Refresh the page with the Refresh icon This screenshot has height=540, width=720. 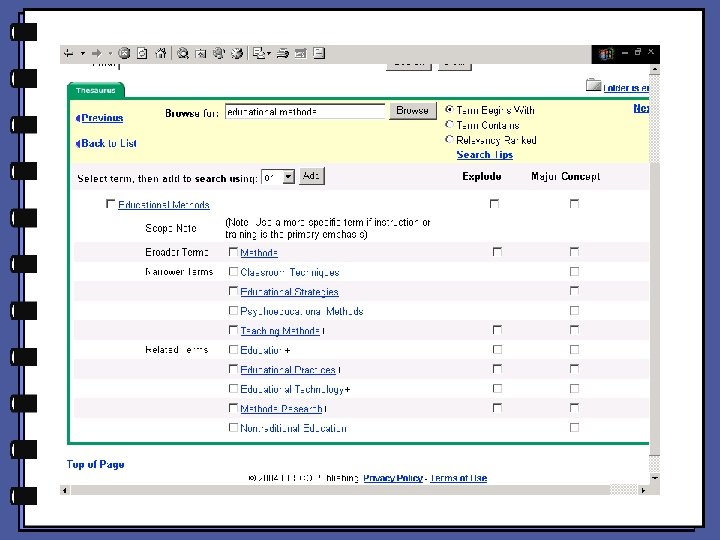pos(142,53)
